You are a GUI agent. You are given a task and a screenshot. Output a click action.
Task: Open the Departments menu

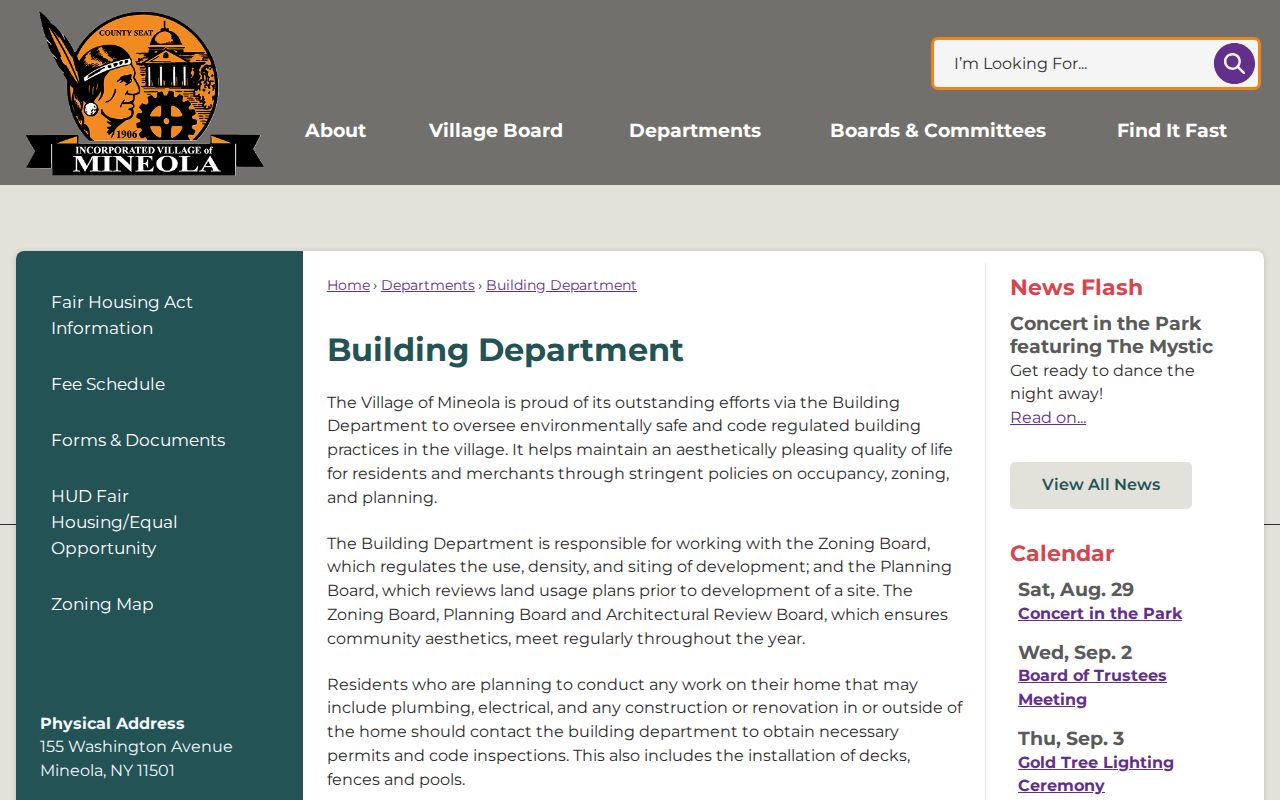[x=695, y=130]
